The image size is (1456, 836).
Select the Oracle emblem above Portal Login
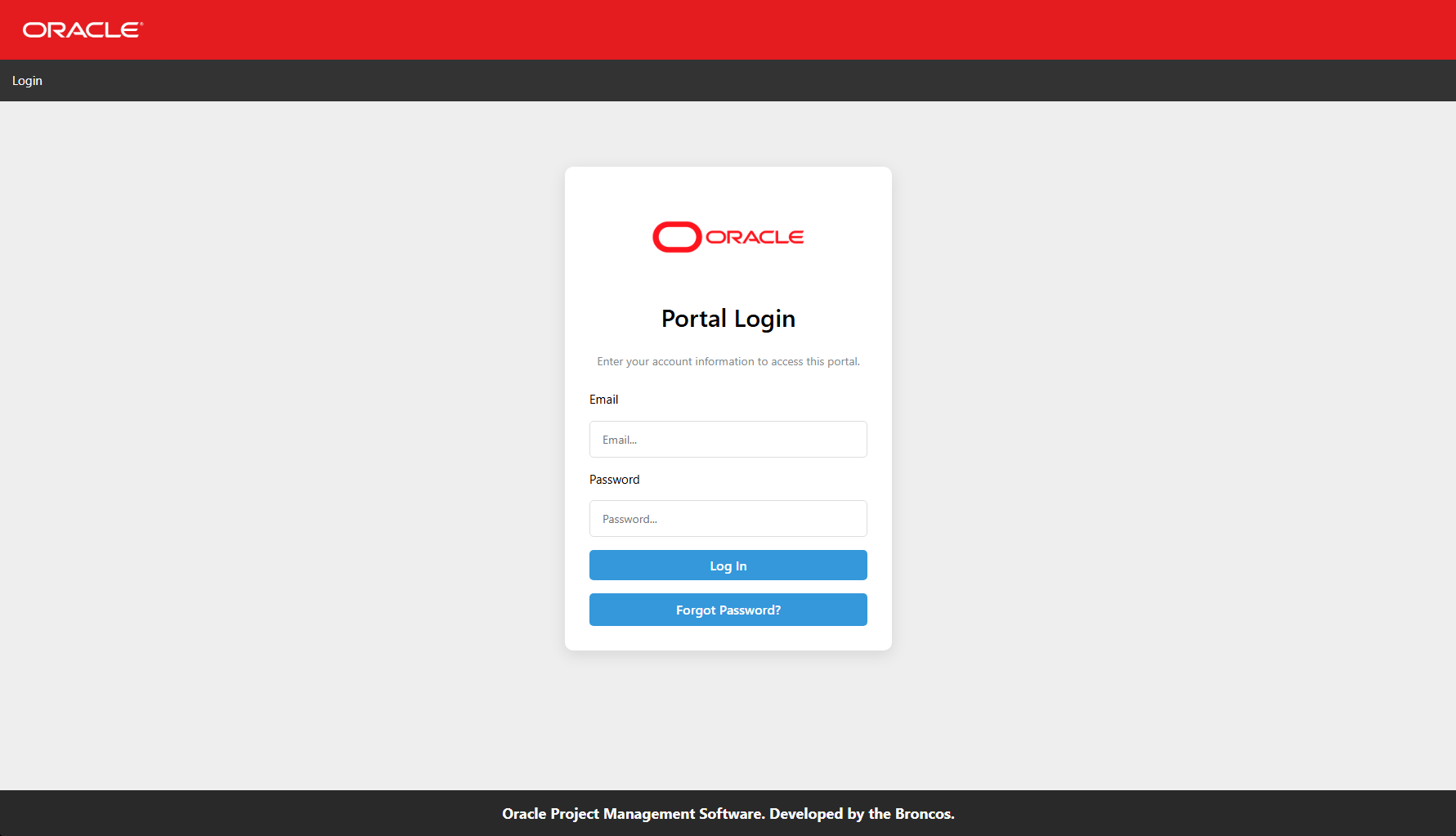727,236
